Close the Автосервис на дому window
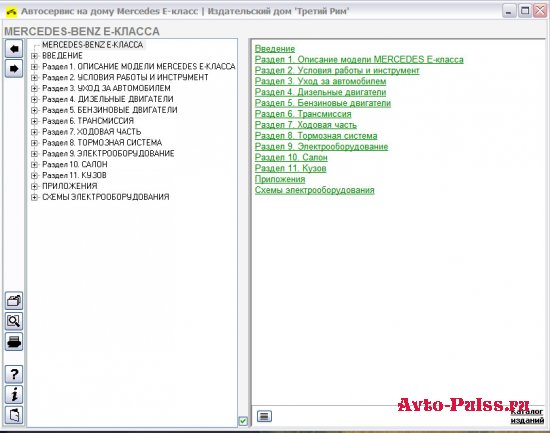 point(540,11)
